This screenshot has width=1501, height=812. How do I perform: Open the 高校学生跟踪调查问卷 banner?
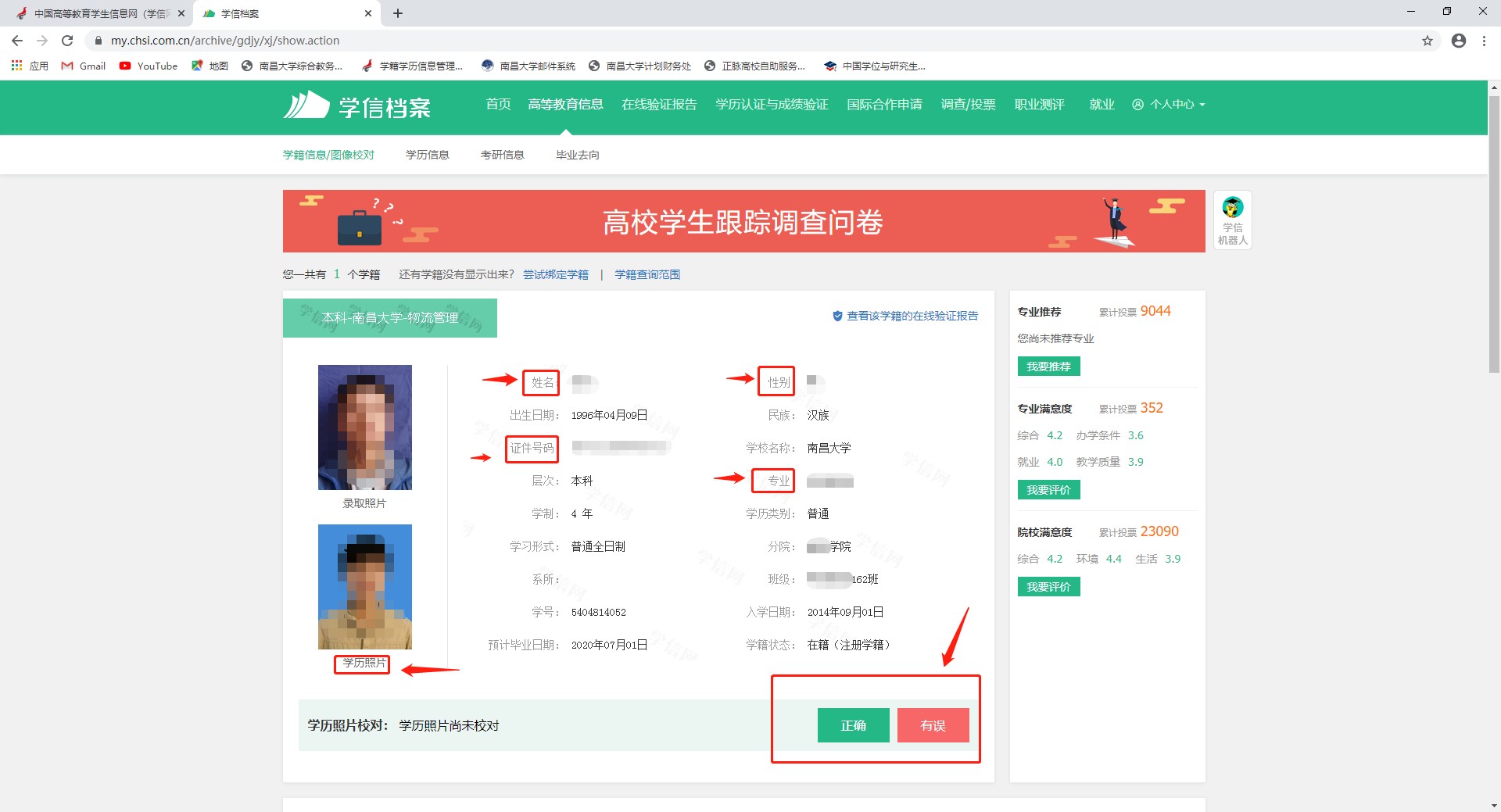743,222
